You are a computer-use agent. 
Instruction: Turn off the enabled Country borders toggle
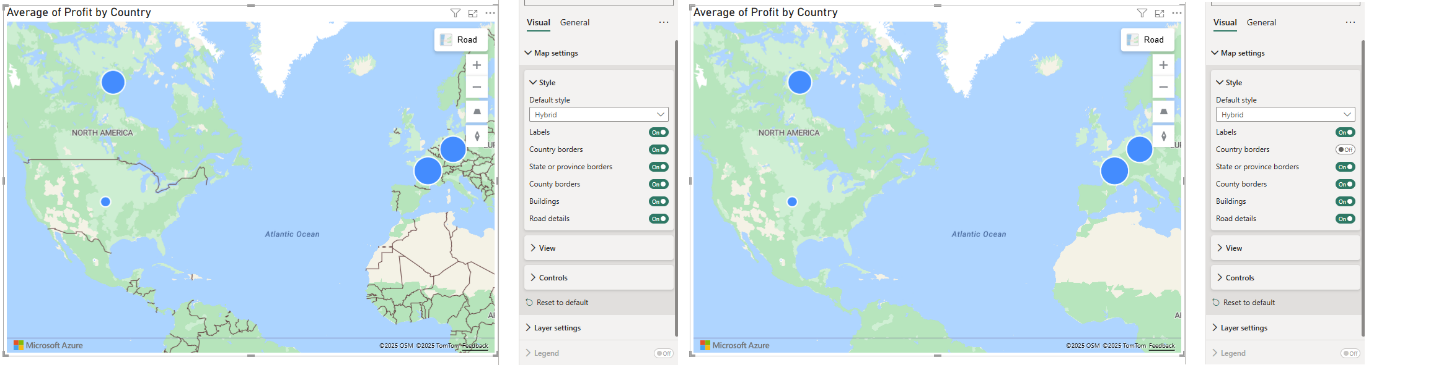tap(659, 149)
